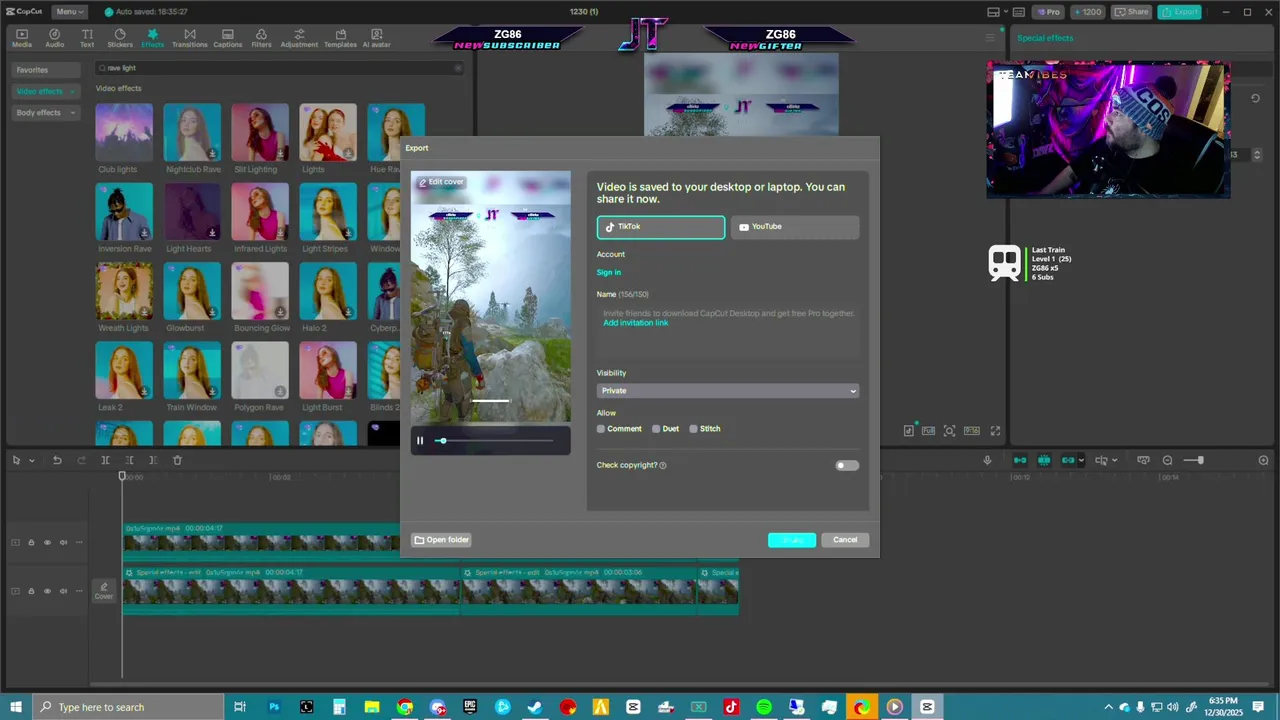Screen dimensions: 1280x720
Task: Open the Captions panel tab
Action: tap(228, 38)
